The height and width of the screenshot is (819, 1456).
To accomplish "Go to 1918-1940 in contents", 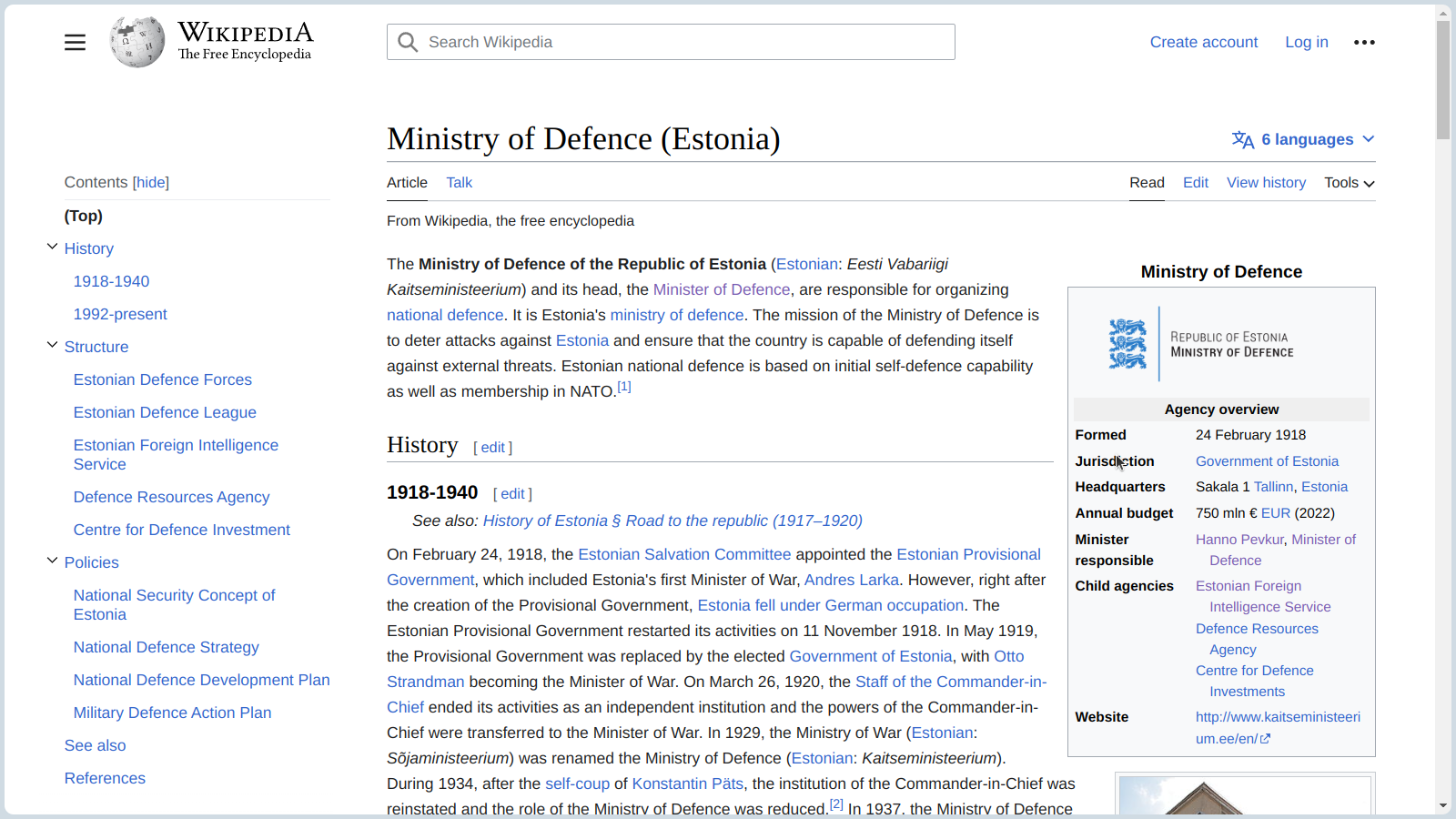I will tap(111, 281).
